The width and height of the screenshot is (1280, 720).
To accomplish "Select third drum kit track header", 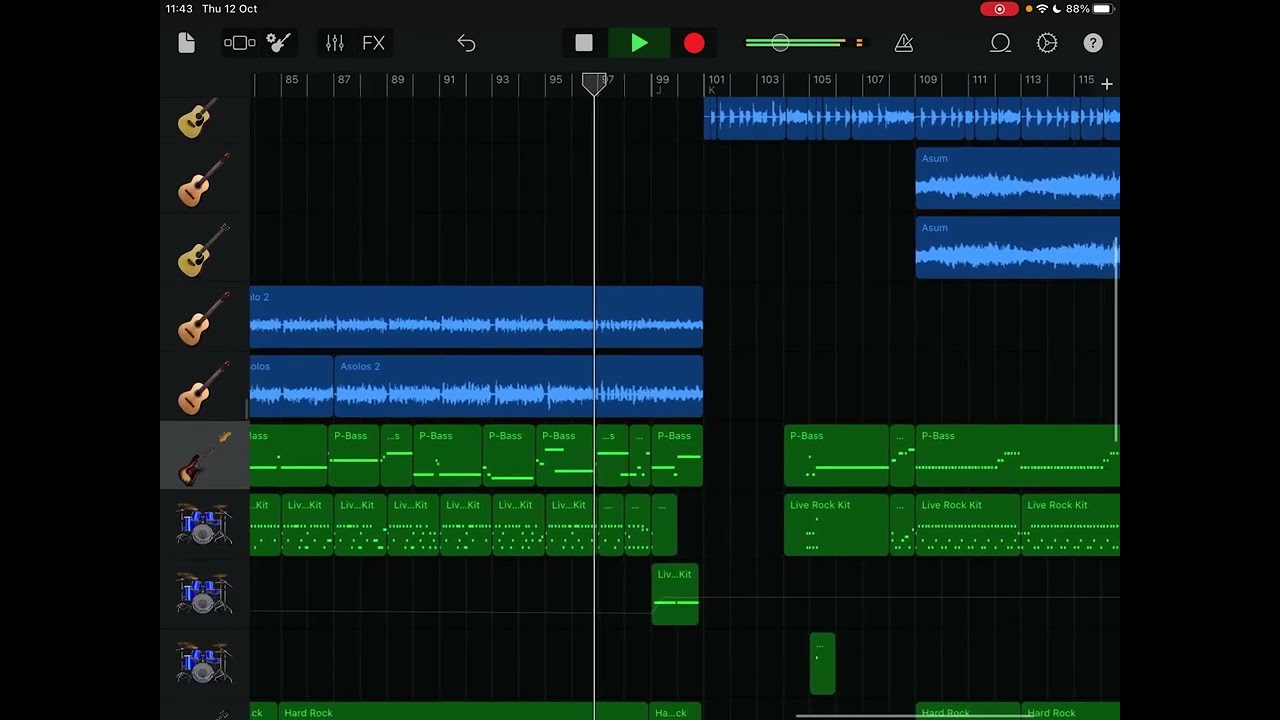I will (x=204, y=663).
